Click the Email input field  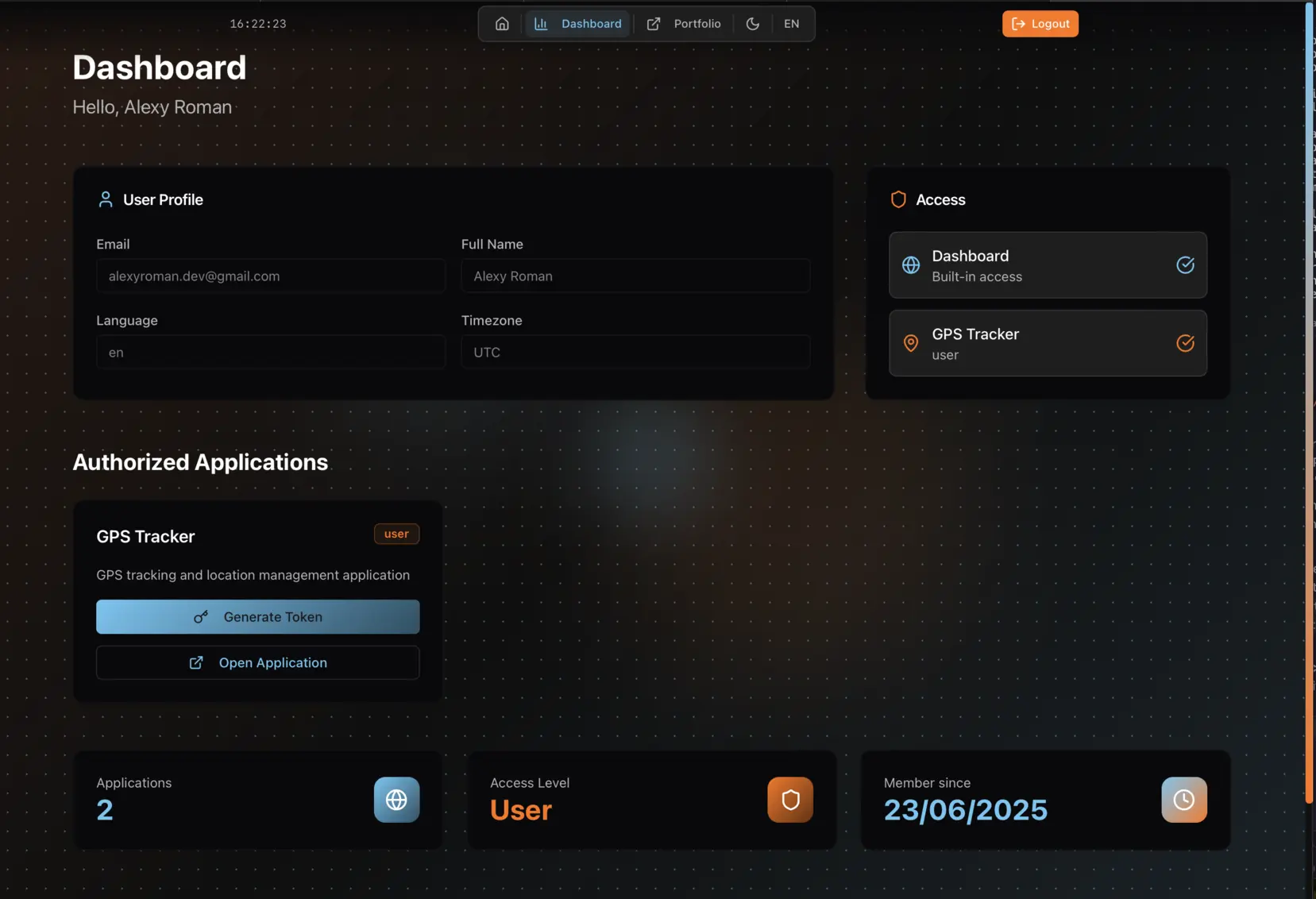[270, 276]
